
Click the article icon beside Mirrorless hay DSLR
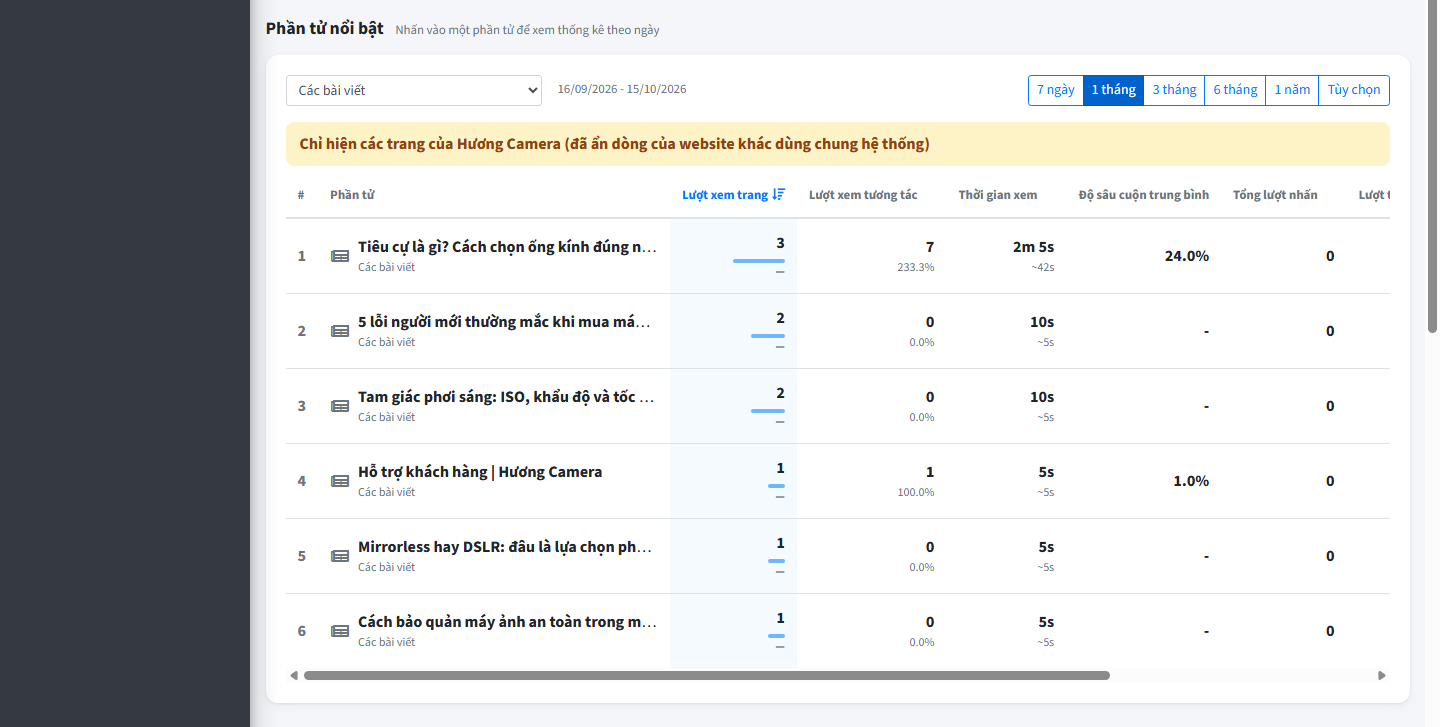click(x=340, y=556)
